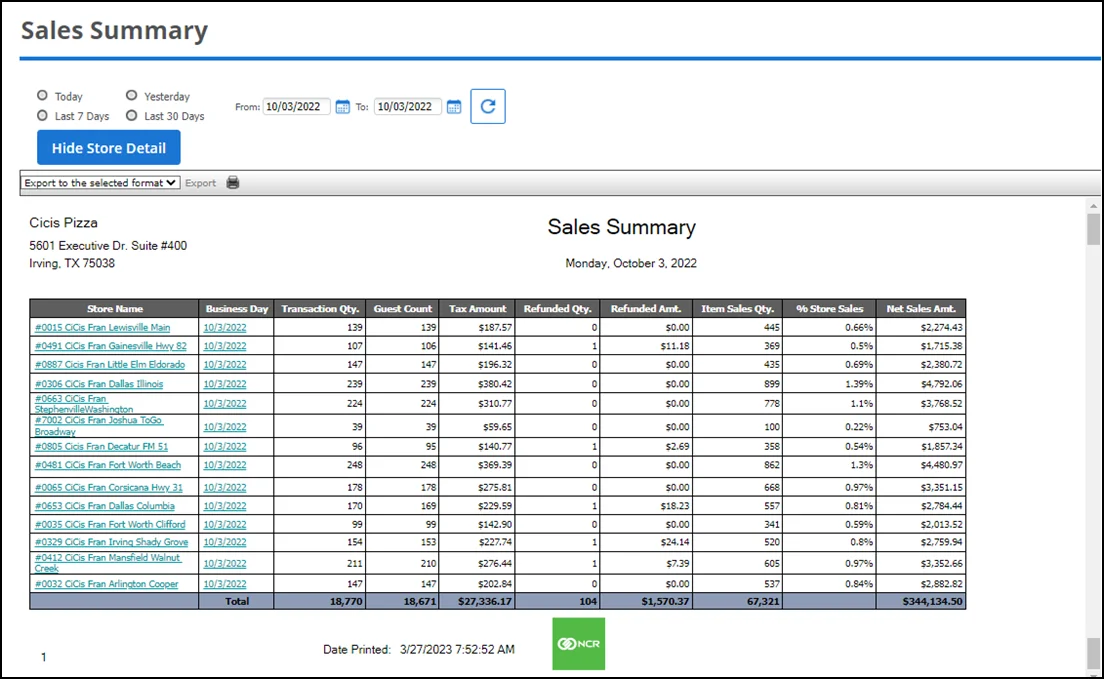
Task: Open the From date calendar picker
Action: 342,107
